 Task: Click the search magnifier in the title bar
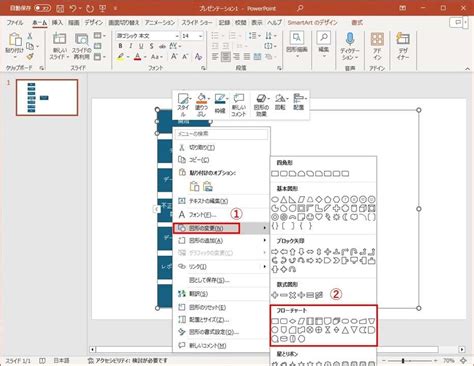300,8
